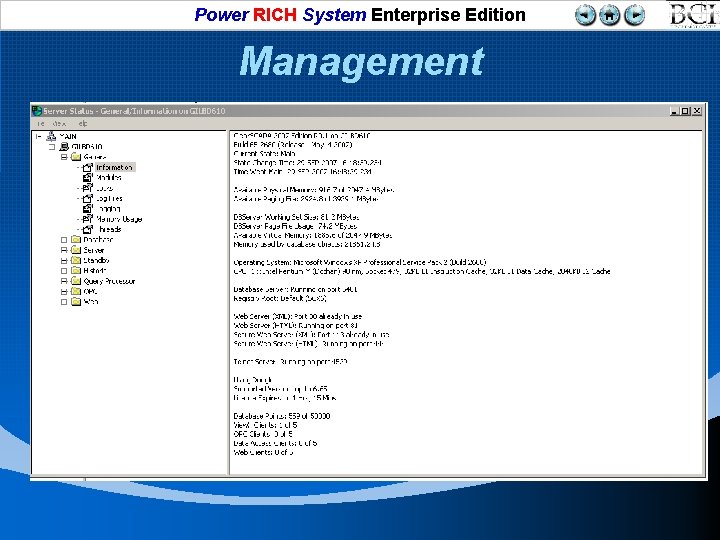This screenshot has height=540, width=720.
Task: Click the 'Database Points: 559 of 50000' line
Action: point(281,416)
